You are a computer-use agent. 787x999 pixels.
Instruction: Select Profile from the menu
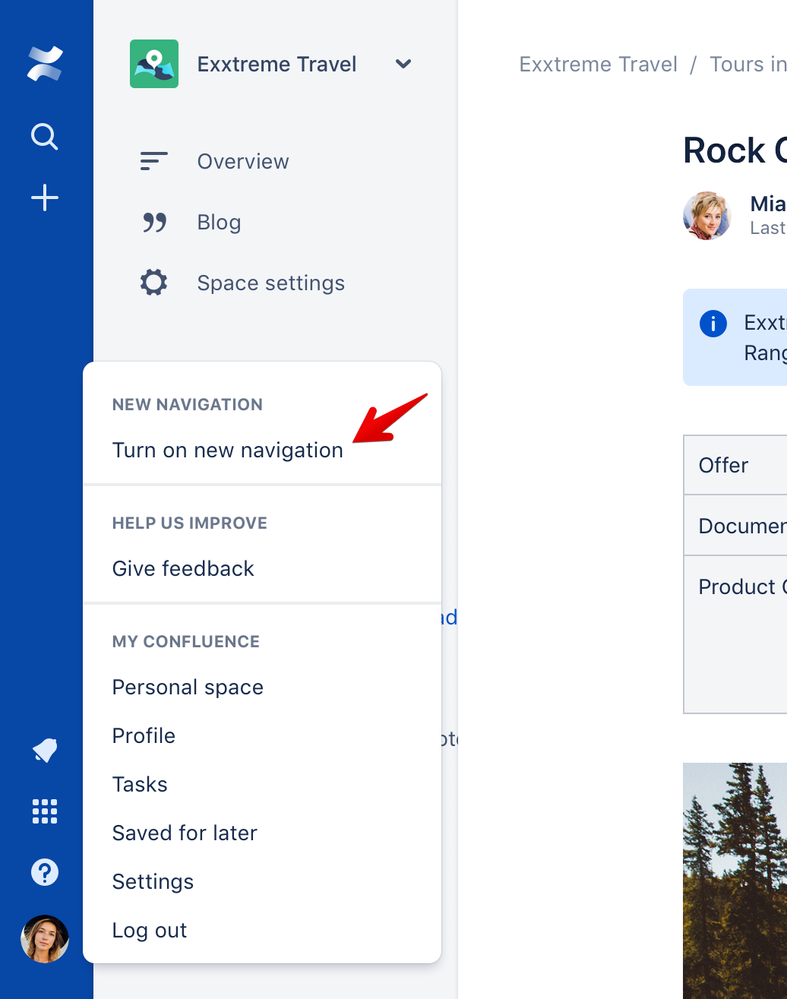[x=143, y=735]
